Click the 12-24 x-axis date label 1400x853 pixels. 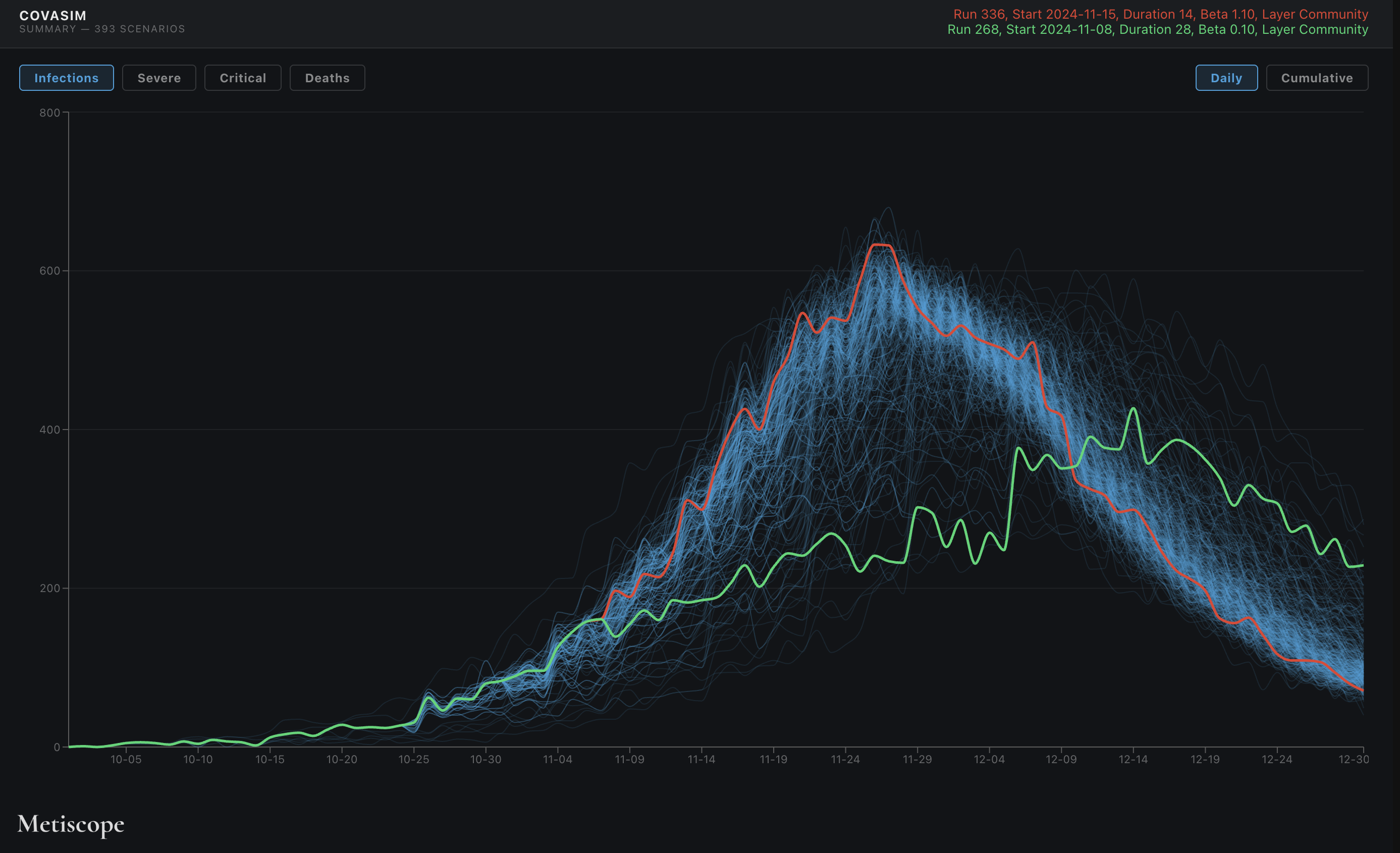pyautogui.click(x=1277, y=759)
